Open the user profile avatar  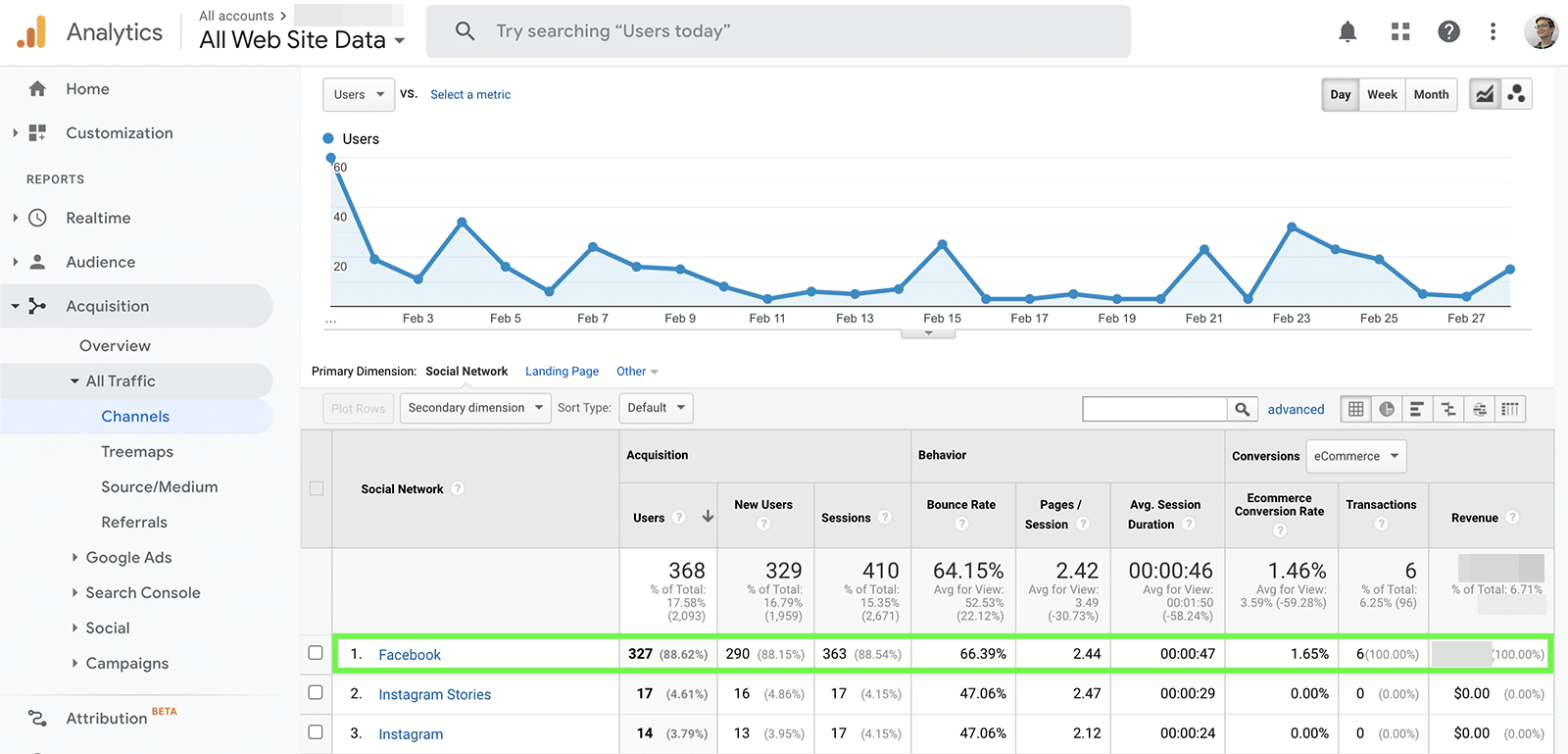pyautogui.click(x=1542, y=32)
